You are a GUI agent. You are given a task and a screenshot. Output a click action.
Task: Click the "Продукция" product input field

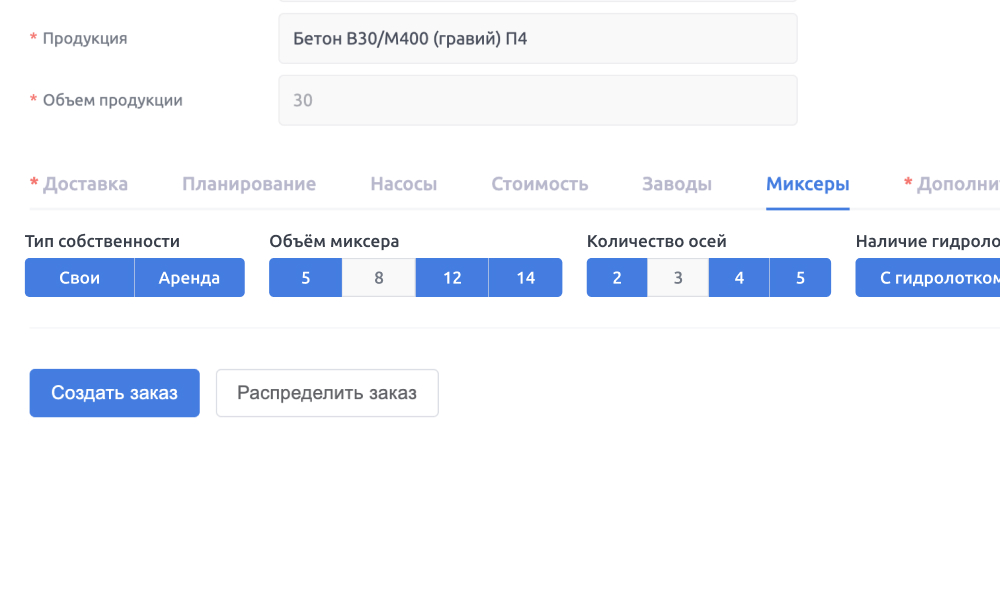coord(537,38)
